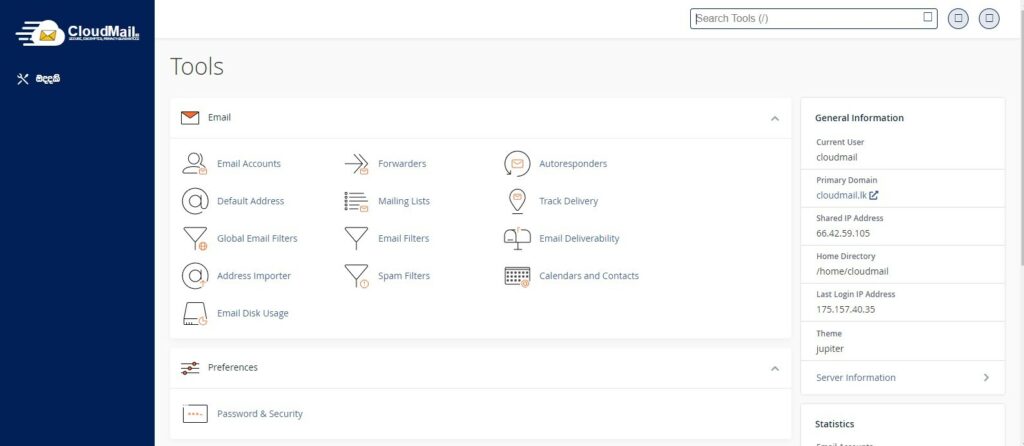Open the Mailing Lists link
The height and width of the screenshot is (446, 1024).
click(404, 201)
